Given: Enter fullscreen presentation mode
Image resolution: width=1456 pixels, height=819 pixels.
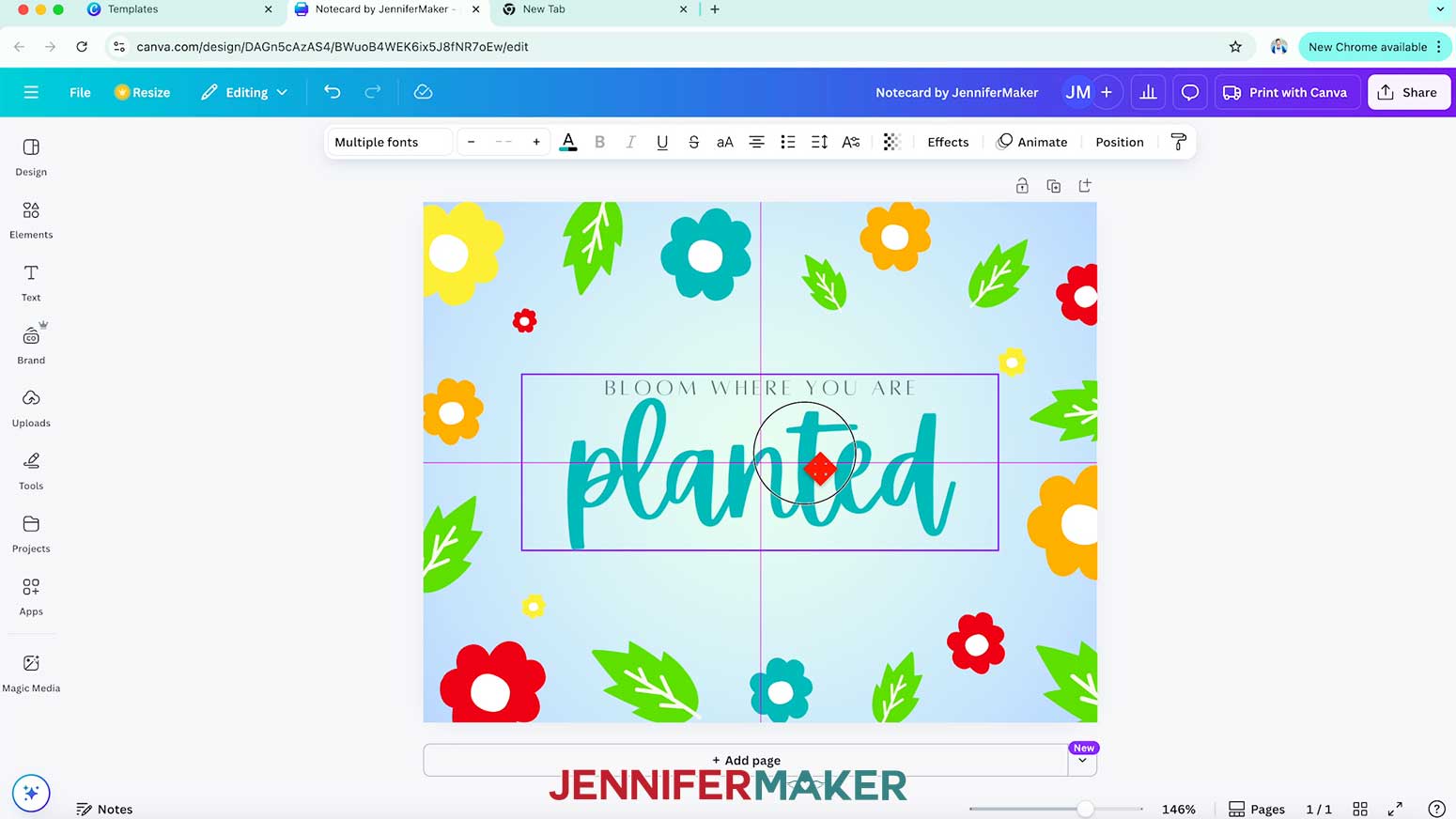Looking at the screenshot, I should 1395,809.
